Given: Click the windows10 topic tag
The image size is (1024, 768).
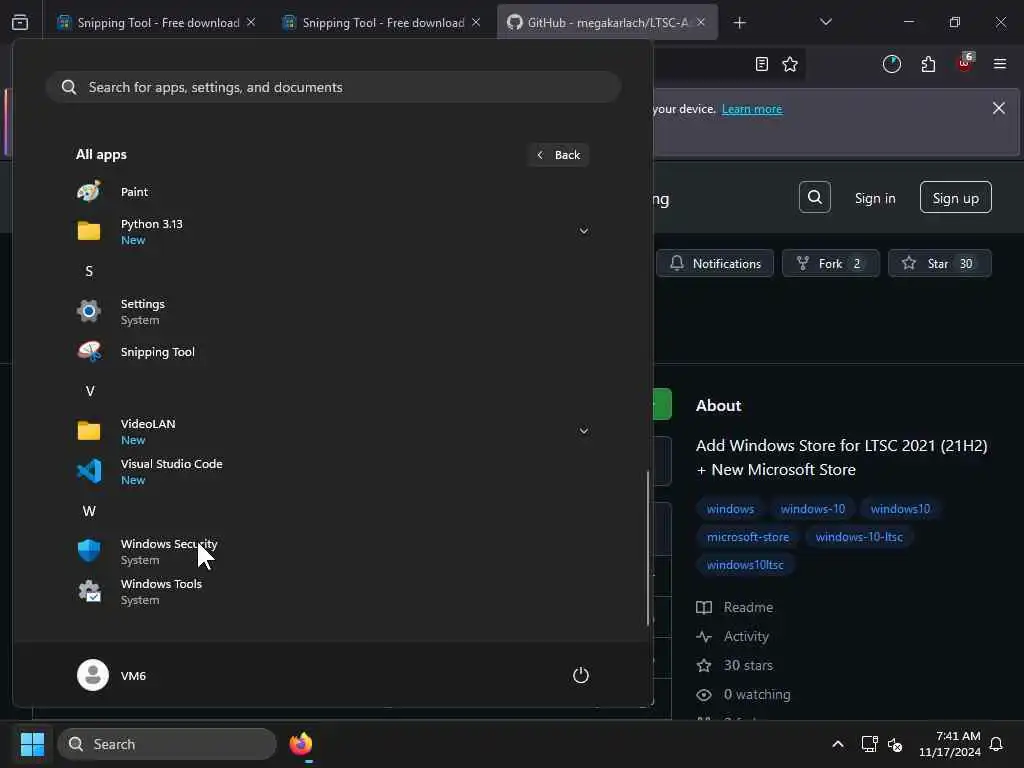Looking at the screenshot, I should click(x=900, y=509).
